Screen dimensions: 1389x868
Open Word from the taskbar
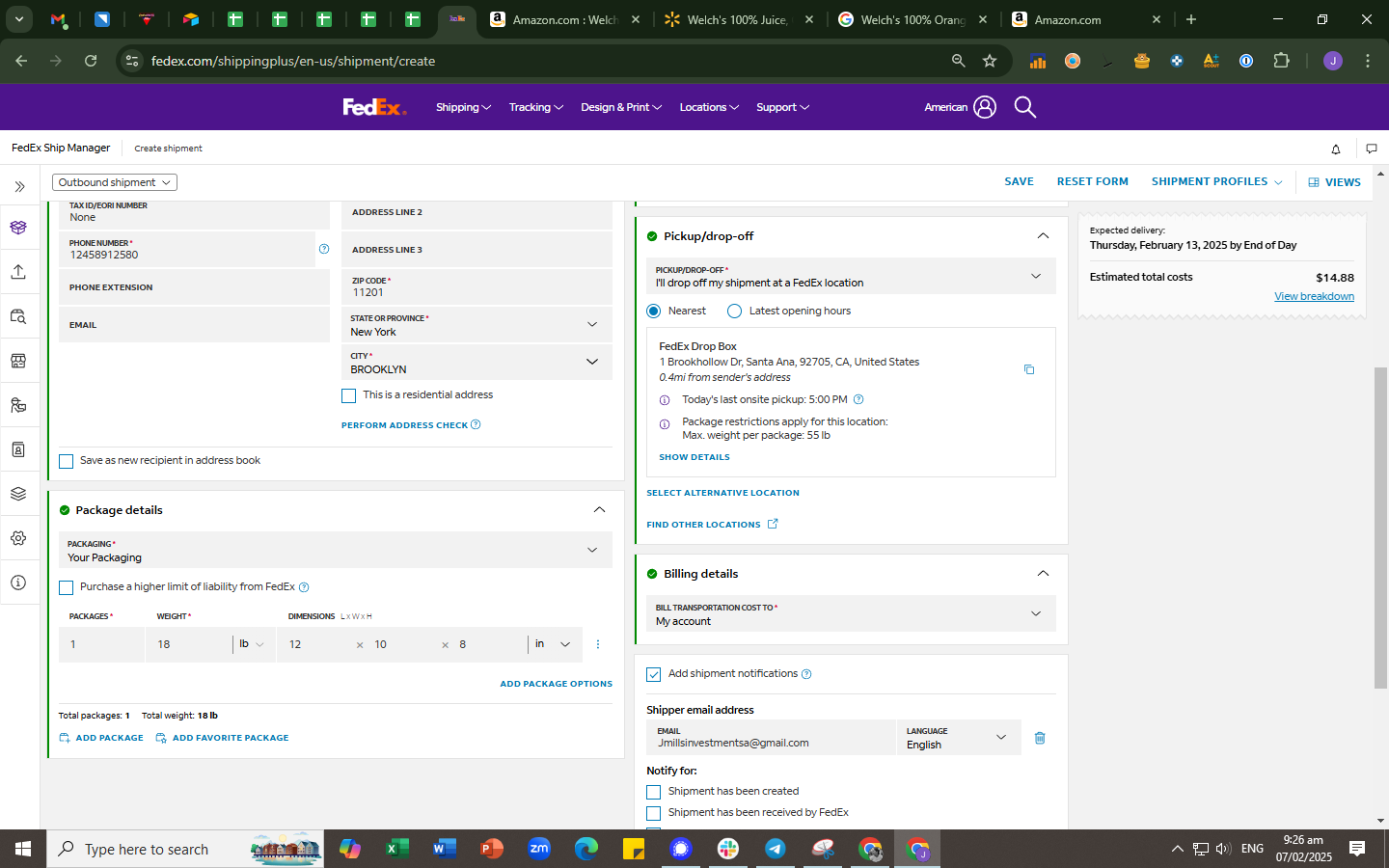[444, 849]
